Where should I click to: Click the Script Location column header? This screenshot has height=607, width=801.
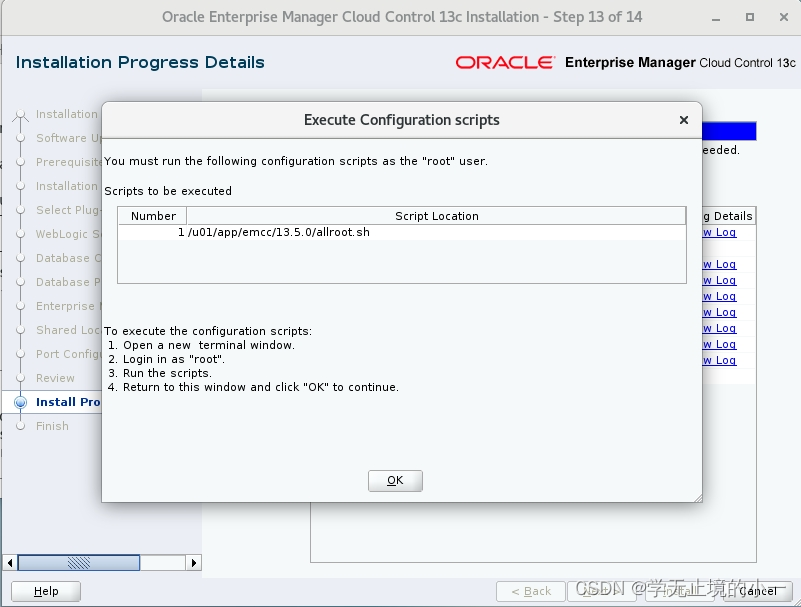[437, 215]
